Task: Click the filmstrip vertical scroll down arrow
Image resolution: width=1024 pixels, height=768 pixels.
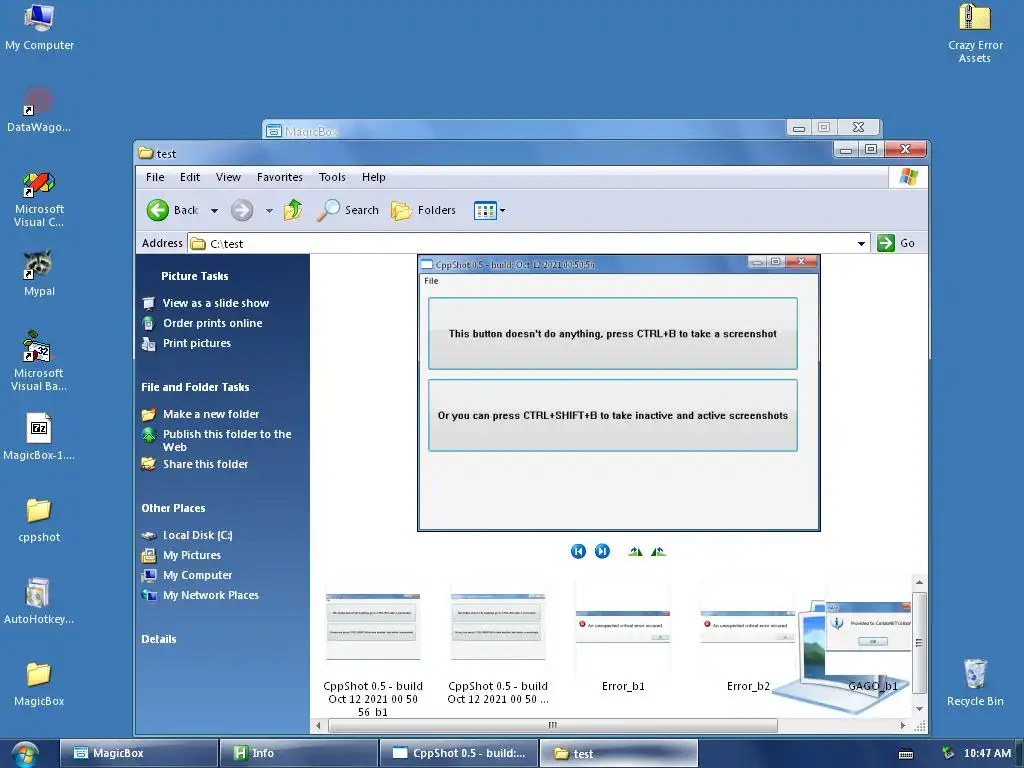Action: click(x=919, y=709)
